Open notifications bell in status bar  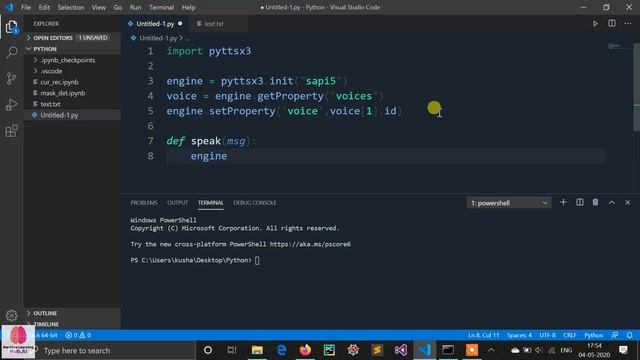click(x=629, y=335)
